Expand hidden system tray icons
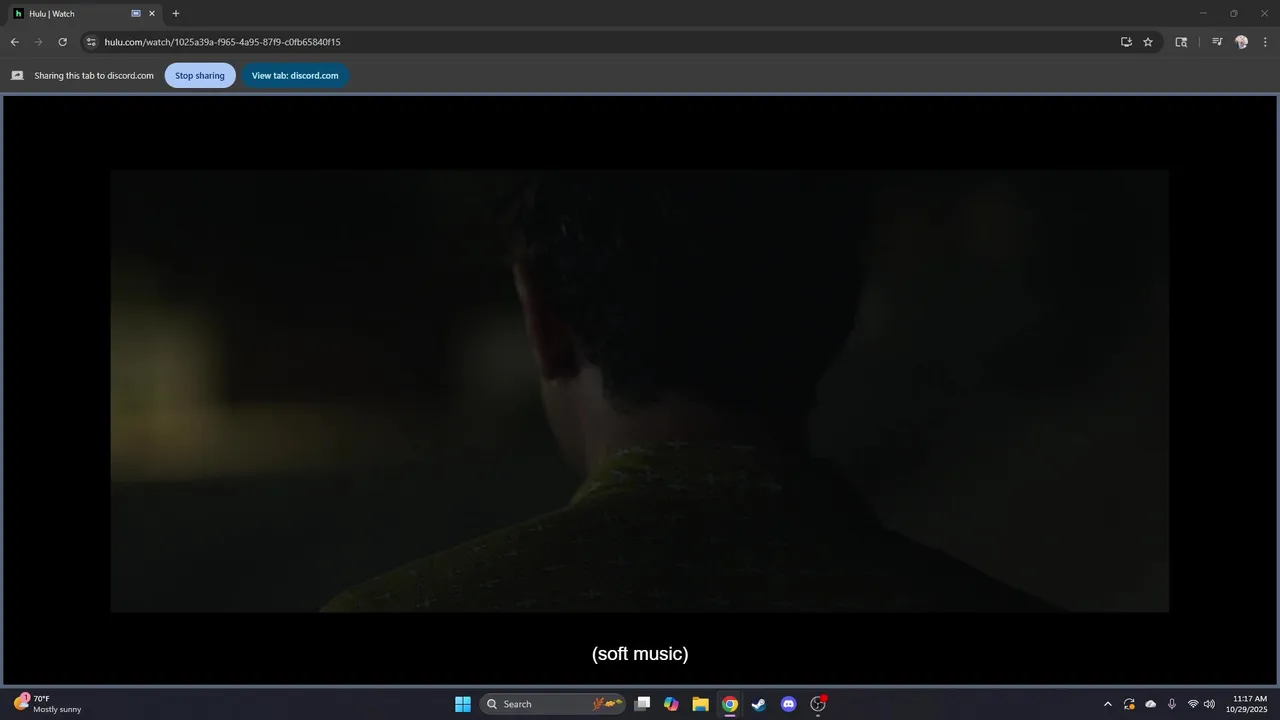This screenshot has width=1280, height=720. click(x=1107, y=704)
